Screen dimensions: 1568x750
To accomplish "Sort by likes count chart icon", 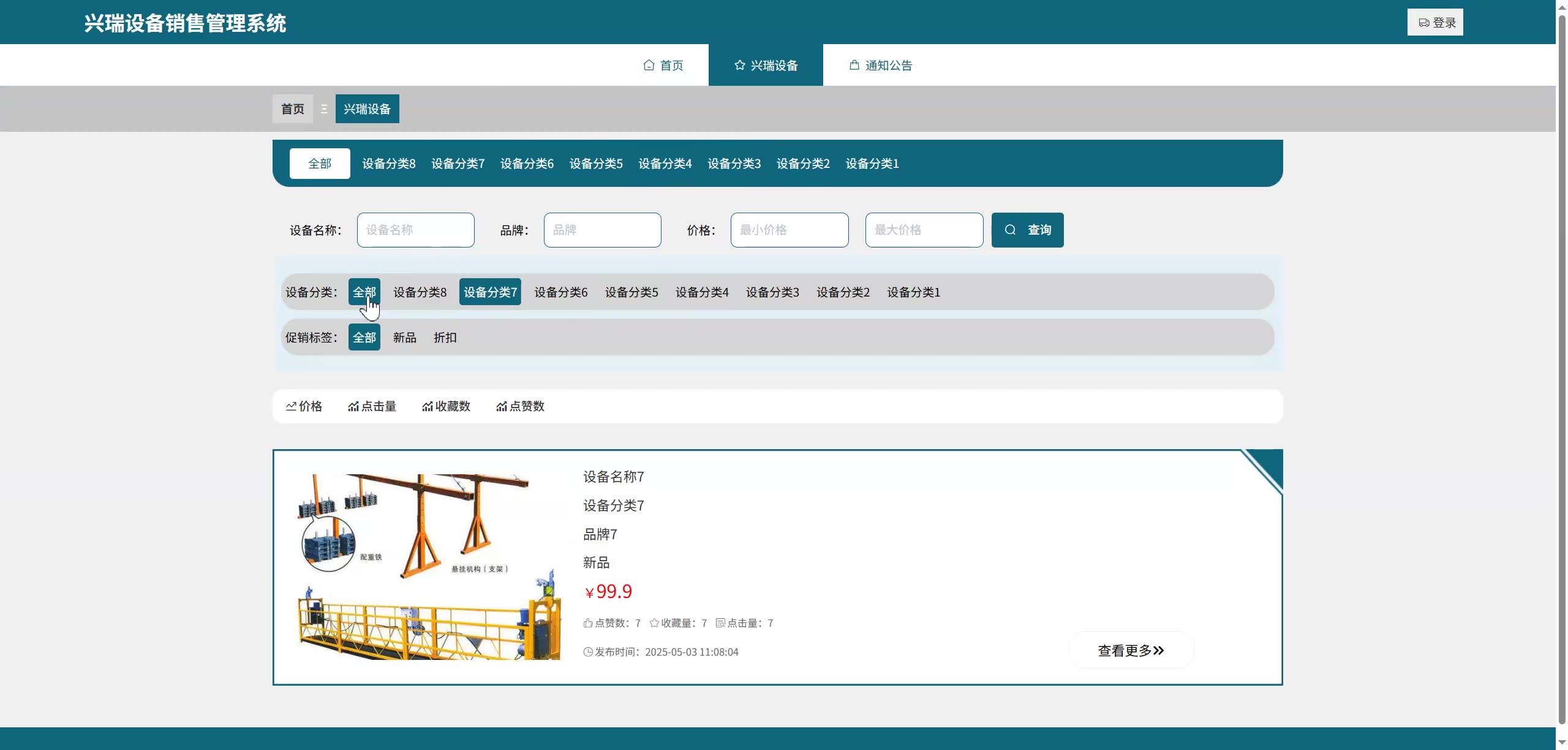I will coord(502,406).
